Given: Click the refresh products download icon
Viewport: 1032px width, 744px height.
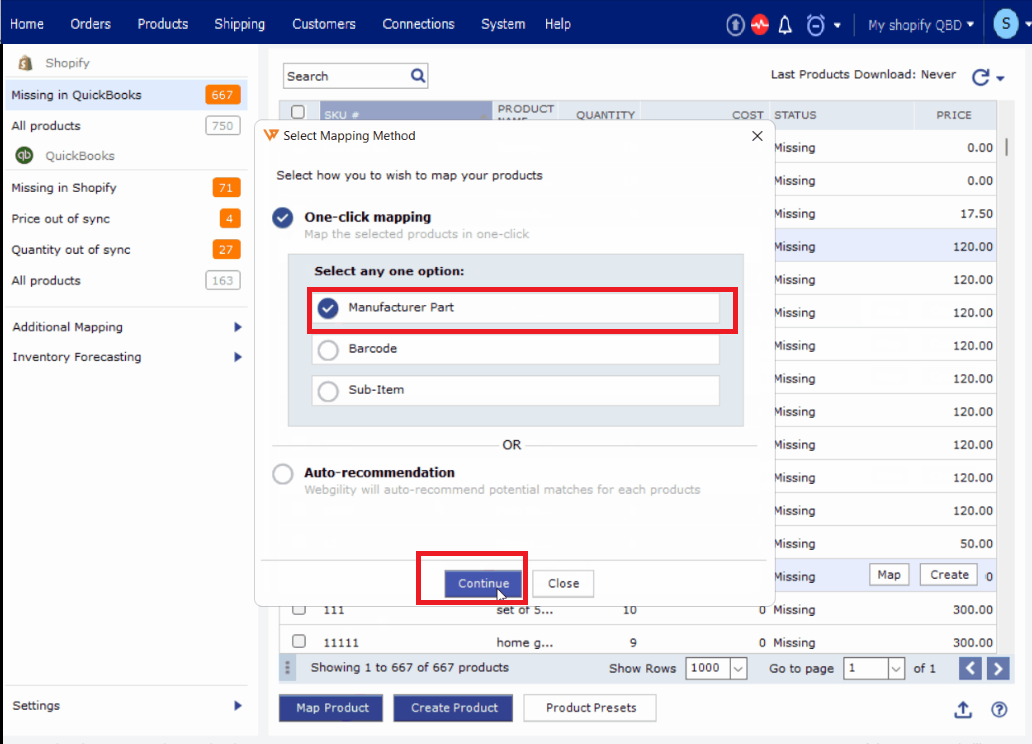Looking at the screenshot, I should (x=980, y=77).
